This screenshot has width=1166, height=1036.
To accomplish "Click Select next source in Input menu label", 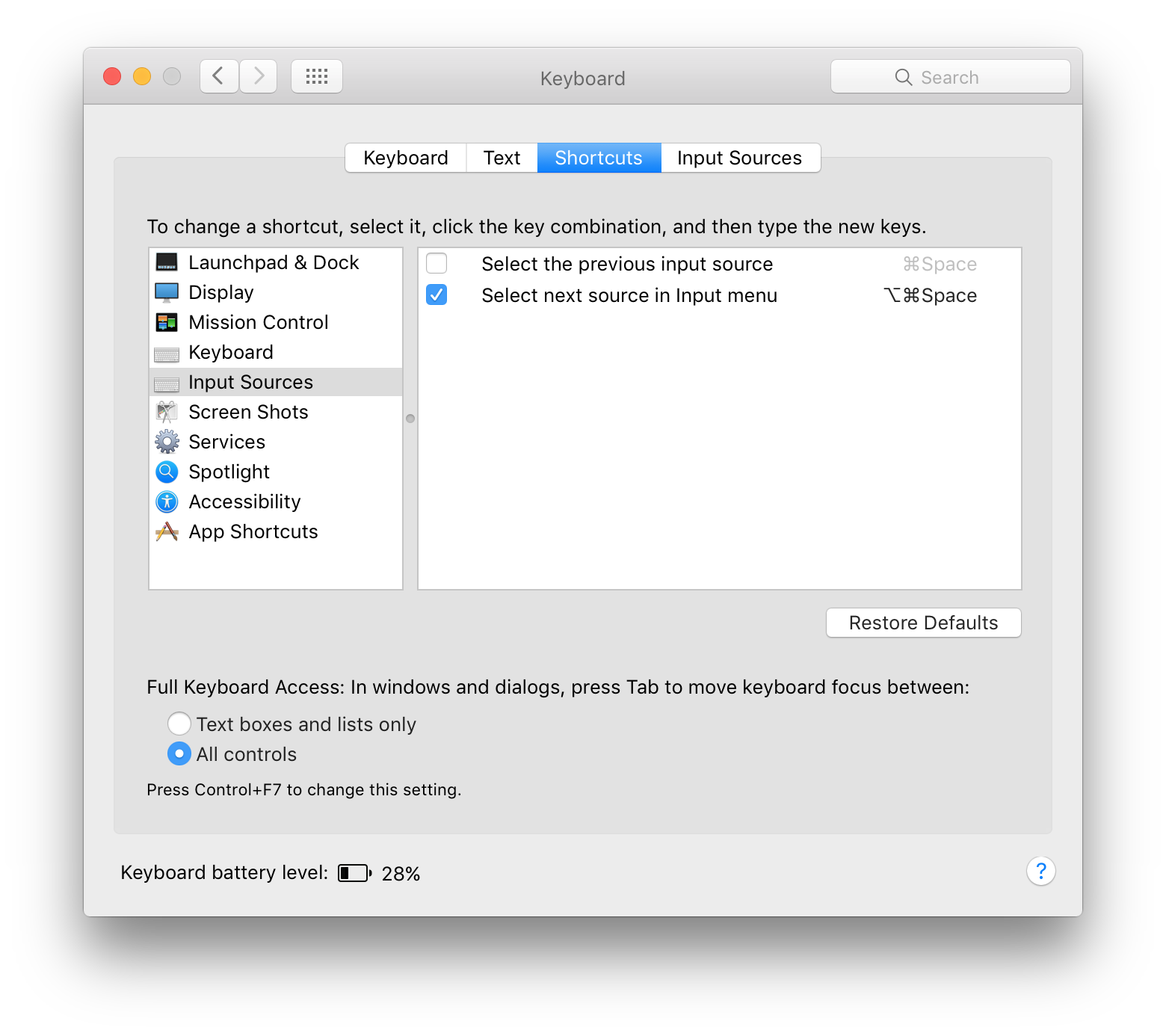I will (629, 295).
